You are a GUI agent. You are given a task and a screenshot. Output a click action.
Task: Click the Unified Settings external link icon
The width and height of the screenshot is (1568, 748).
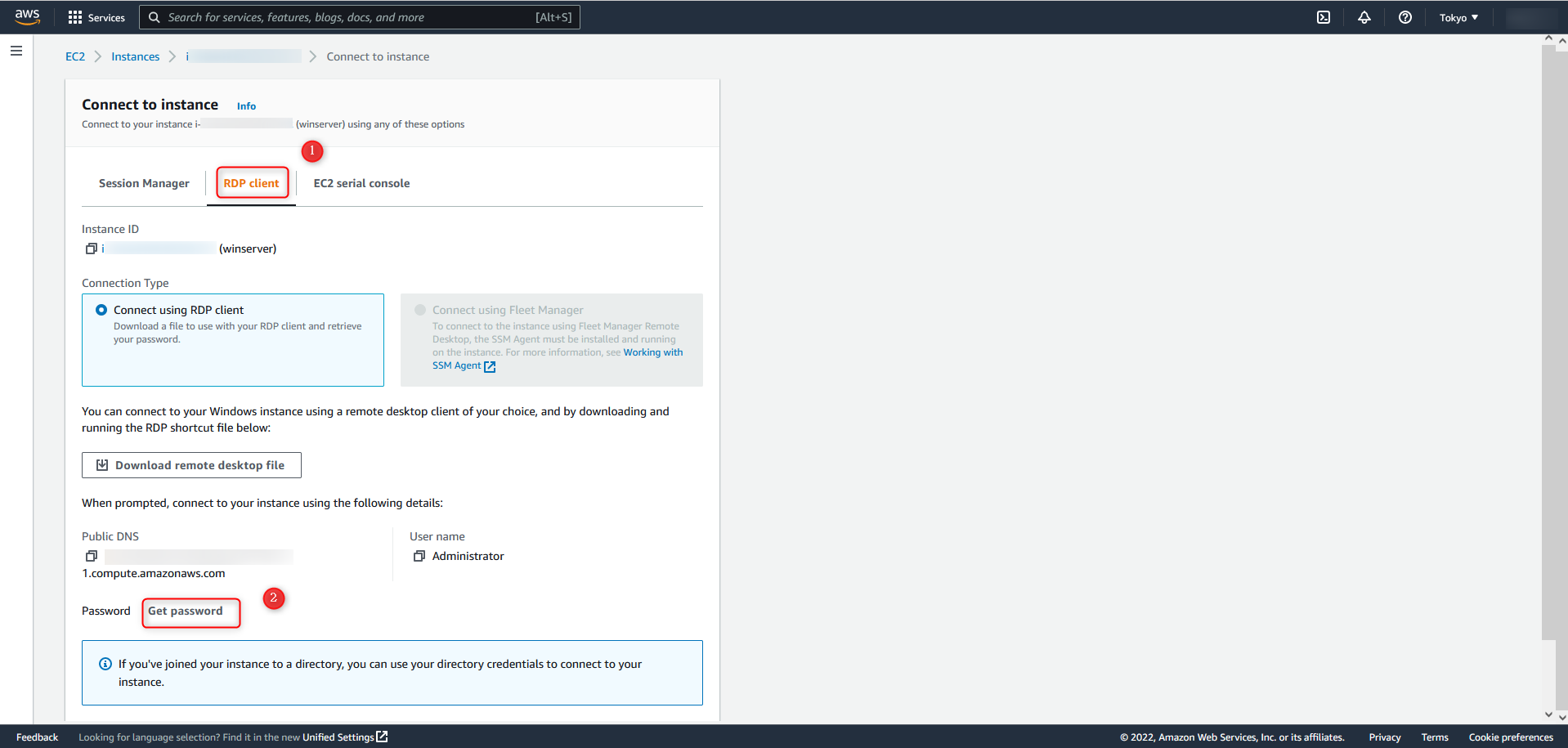click(382, 737)
